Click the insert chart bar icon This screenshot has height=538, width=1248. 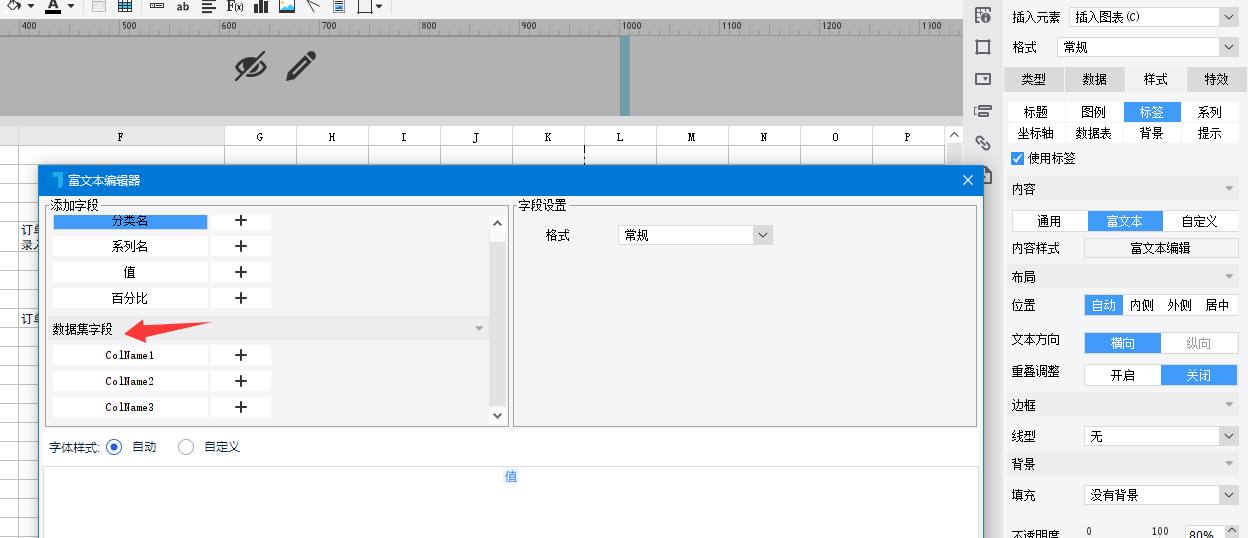(261, 6)
